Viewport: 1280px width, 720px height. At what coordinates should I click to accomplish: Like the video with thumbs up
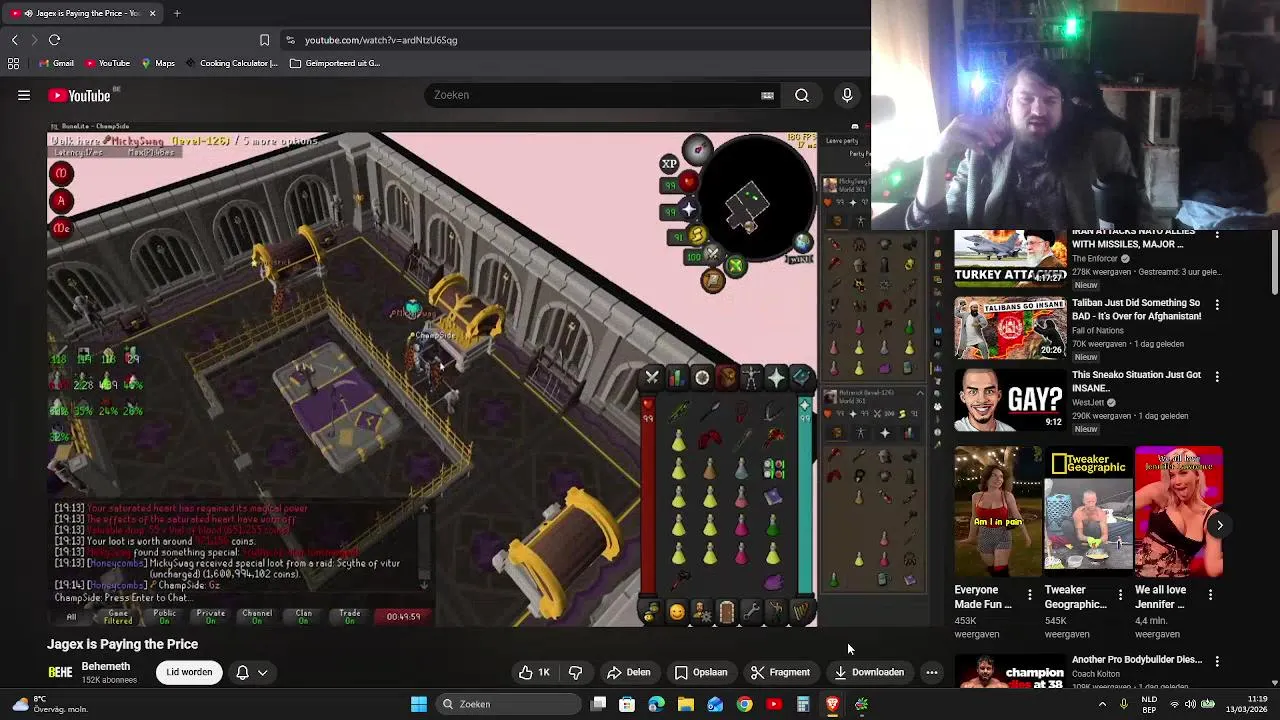tap(534, 672)
